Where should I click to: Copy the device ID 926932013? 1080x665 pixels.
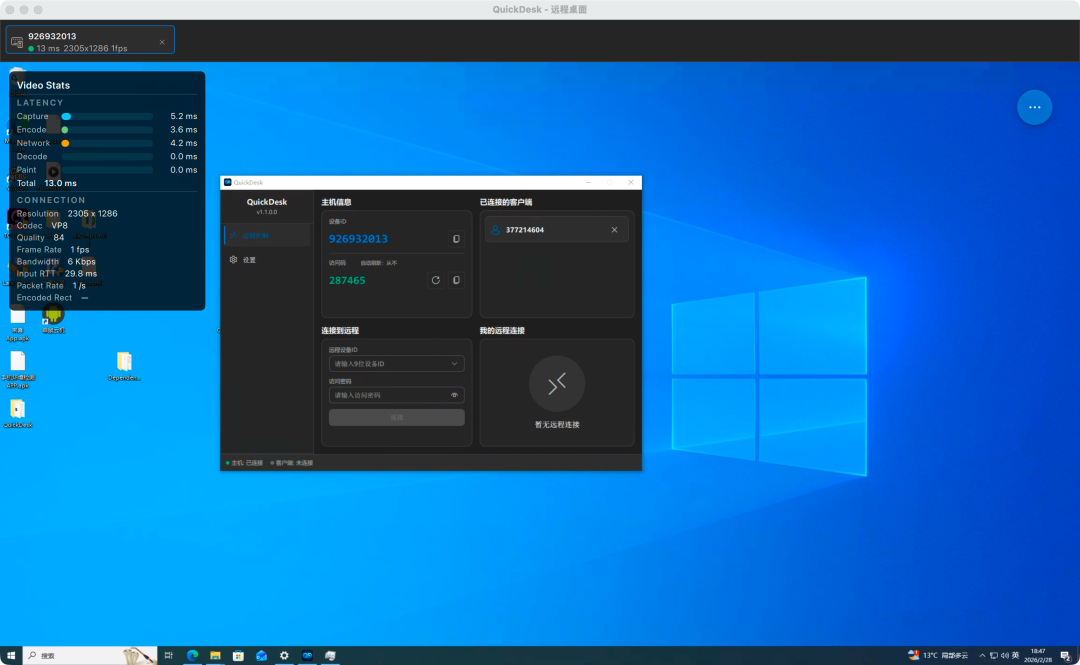pos(456,239)
